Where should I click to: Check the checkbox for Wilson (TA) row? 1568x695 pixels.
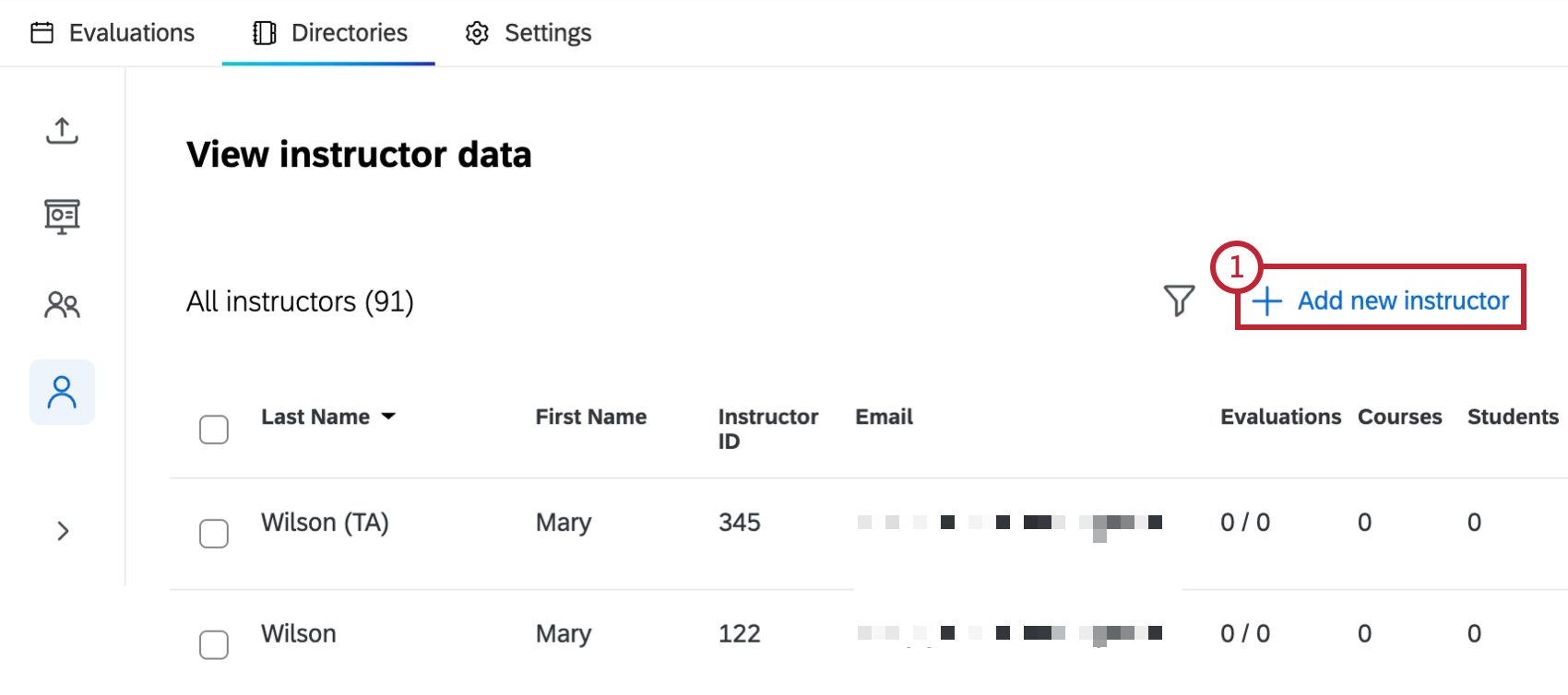tap(213, 533)
